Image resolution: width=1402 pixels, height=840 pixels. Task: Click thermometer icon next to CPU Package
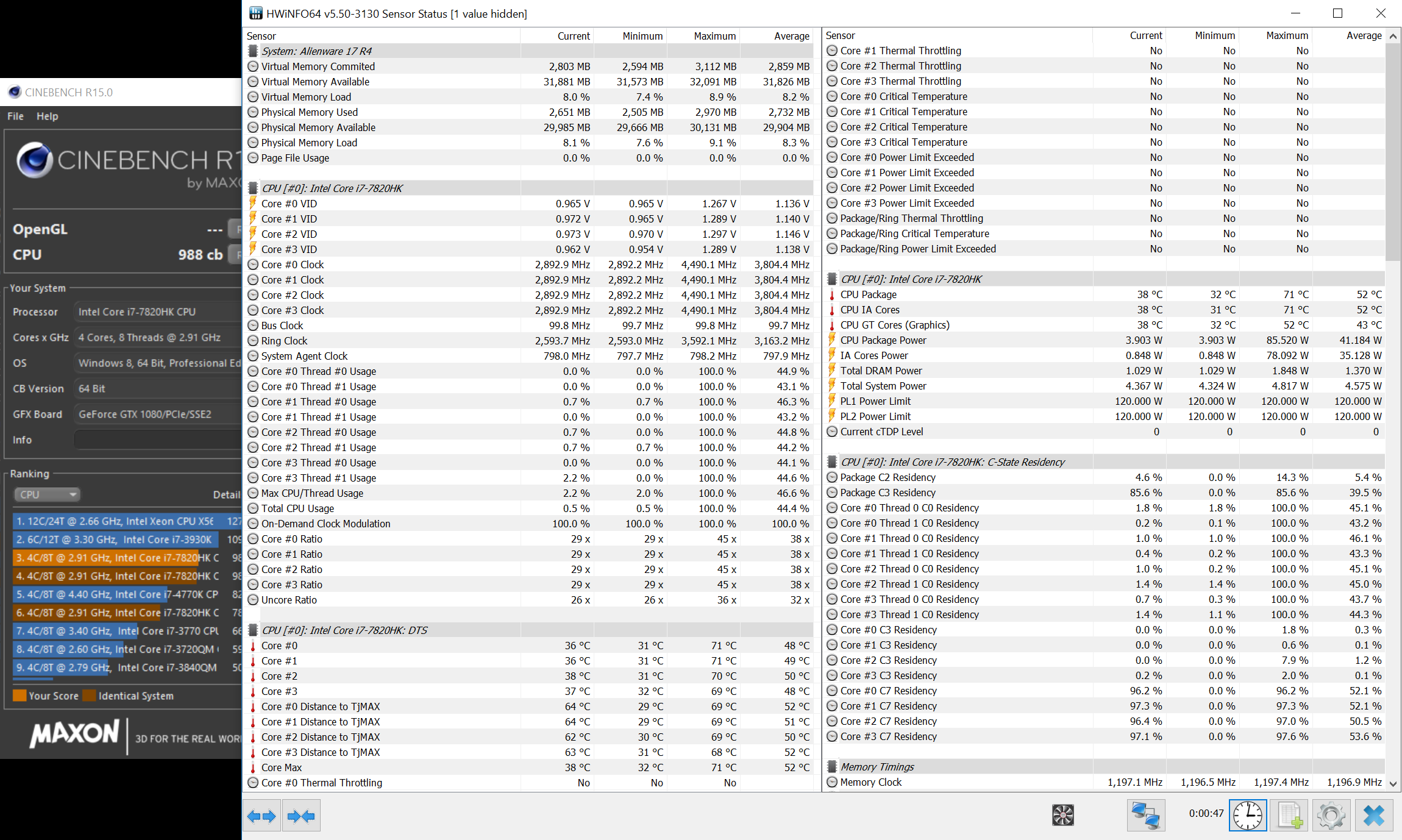pyautogui.click(x=832, y=294)
